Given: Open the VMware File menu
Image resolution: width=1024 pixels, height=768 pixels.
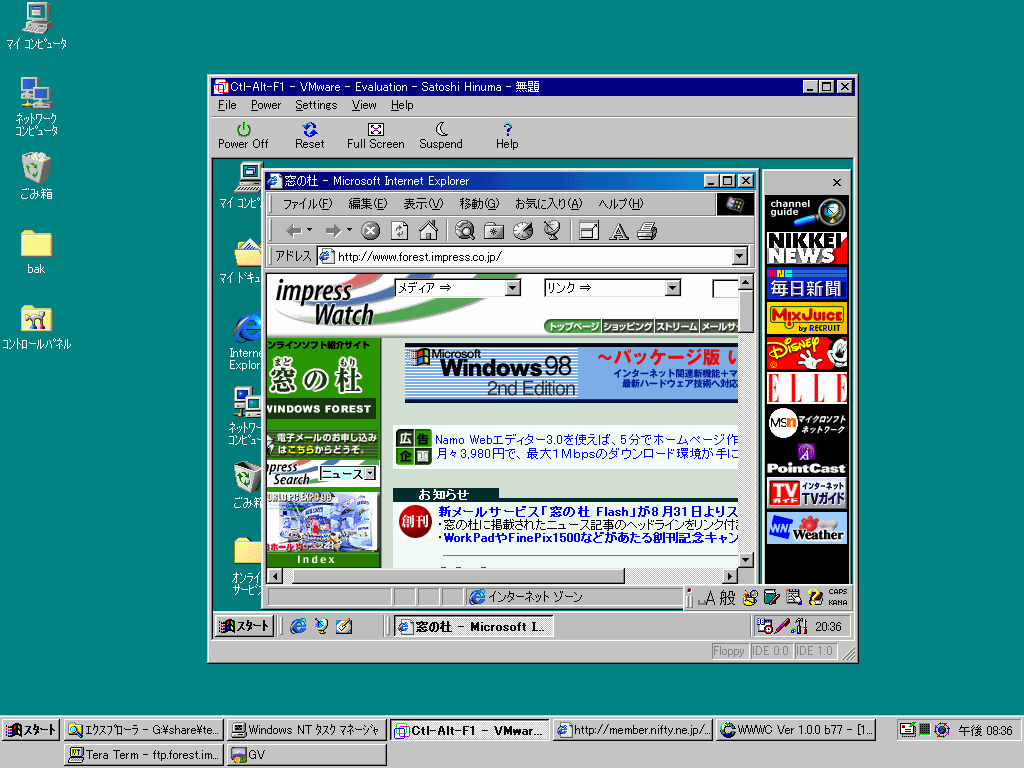Looking at the screenshot, I should (x=227, y=105).
